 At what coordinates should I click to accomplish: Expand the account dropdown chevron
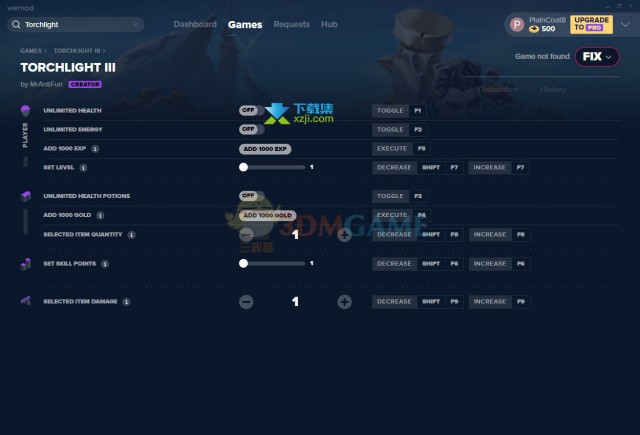(625, 24)
